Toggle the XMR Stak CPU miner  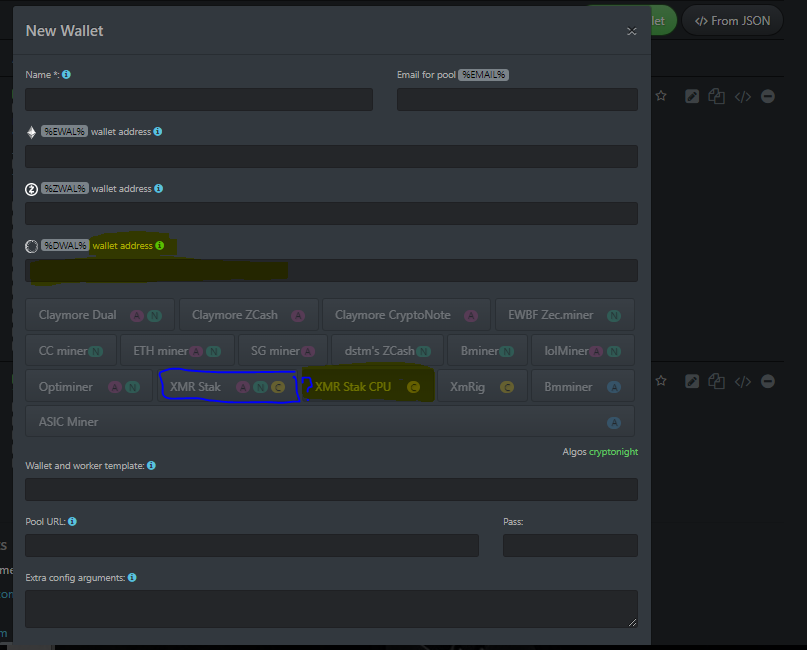pyautogui.click(x=368, y=387)
